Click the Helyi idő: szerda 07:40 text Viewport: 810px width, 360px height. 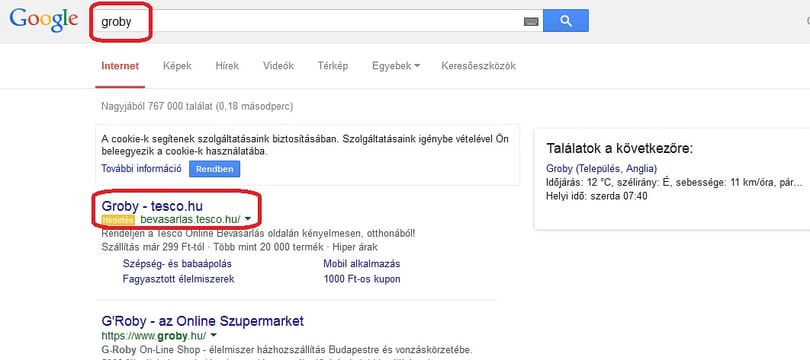pos(597,196)
